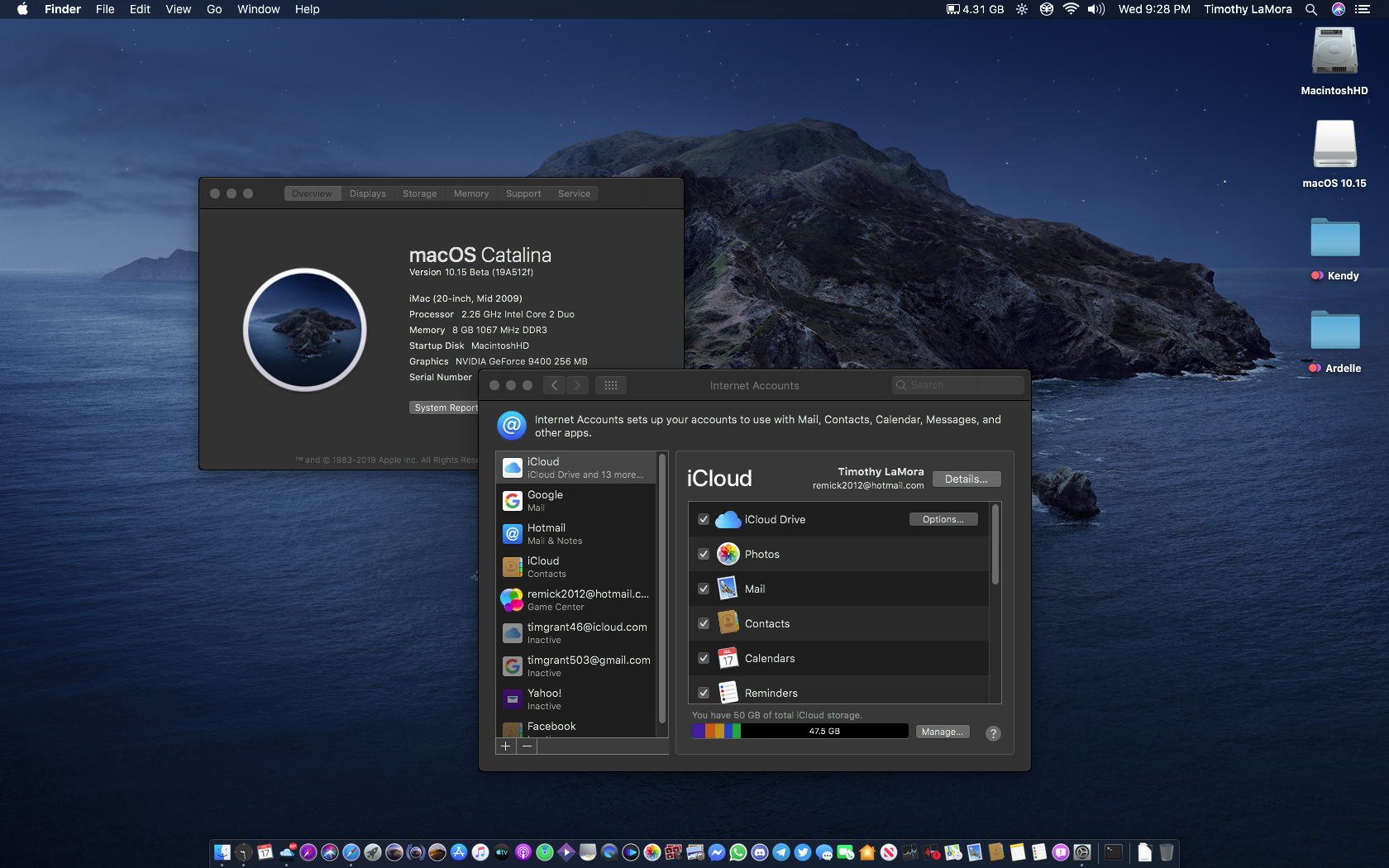Uncheck the iCloud Drive checkbox
This screenshot has height=868, width=1389.
(x=704, y=519)
